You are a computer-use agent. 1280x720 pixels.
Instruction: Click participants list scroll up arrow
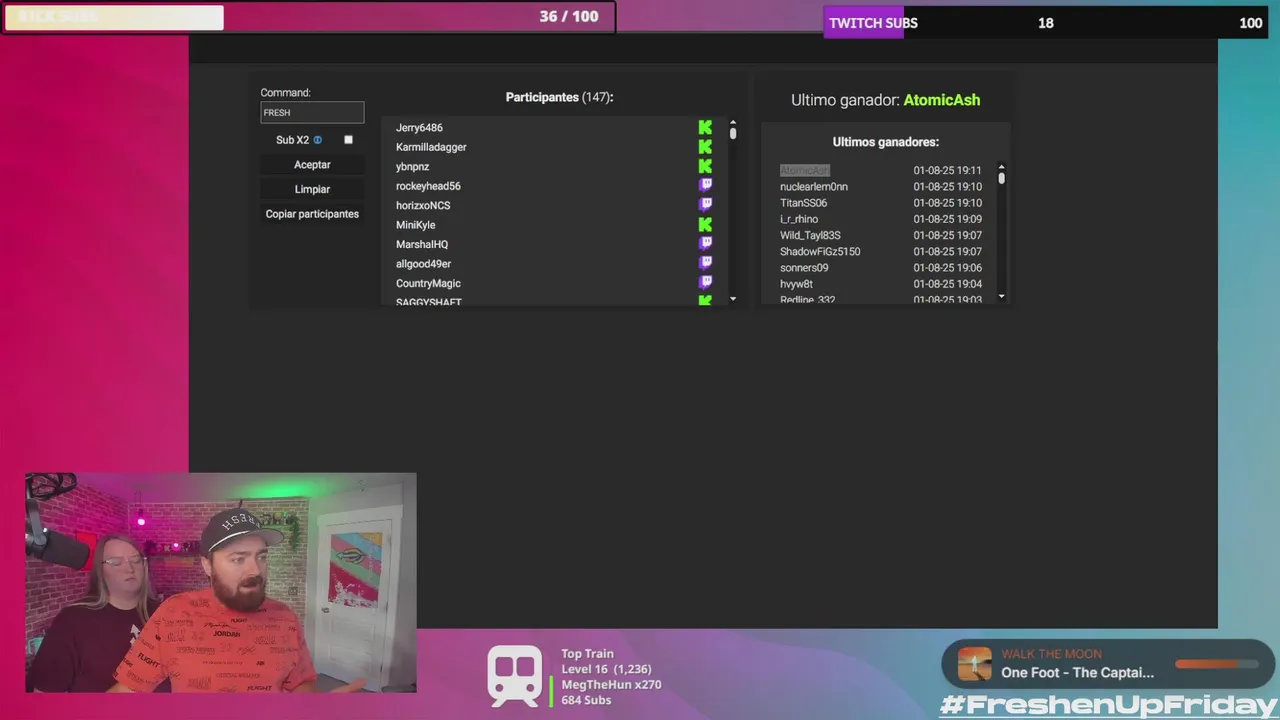click(733, 122)
